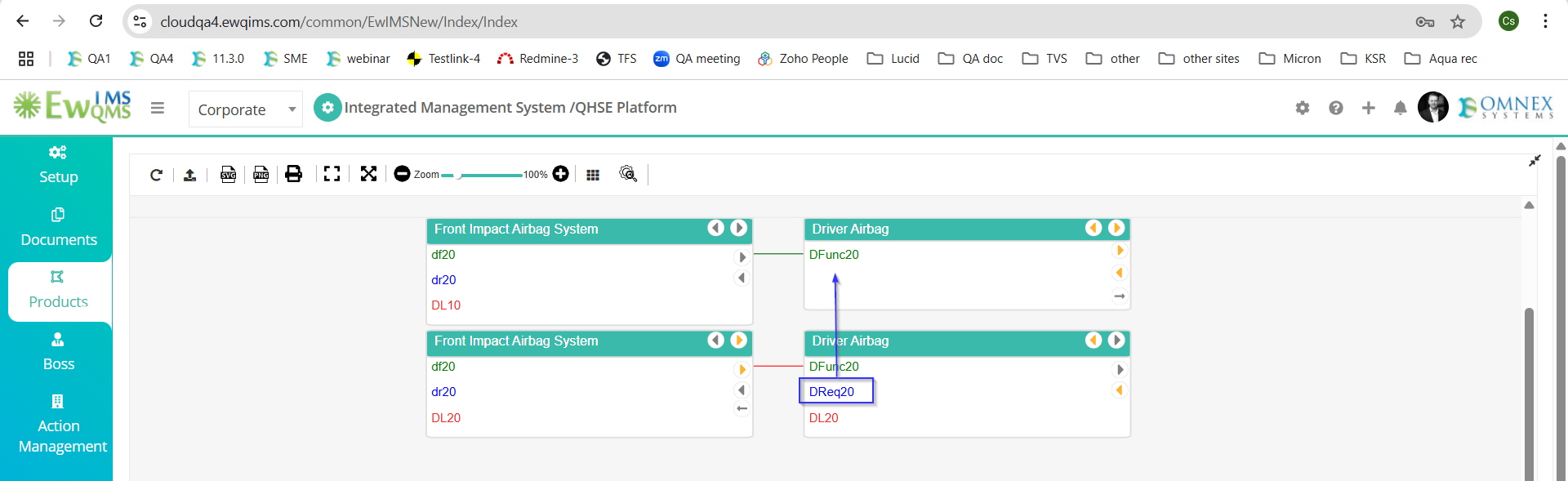Viewport: 1568px width, 481px height.
Task: Open the Products sidebar tab
Action: pos(57,290)
